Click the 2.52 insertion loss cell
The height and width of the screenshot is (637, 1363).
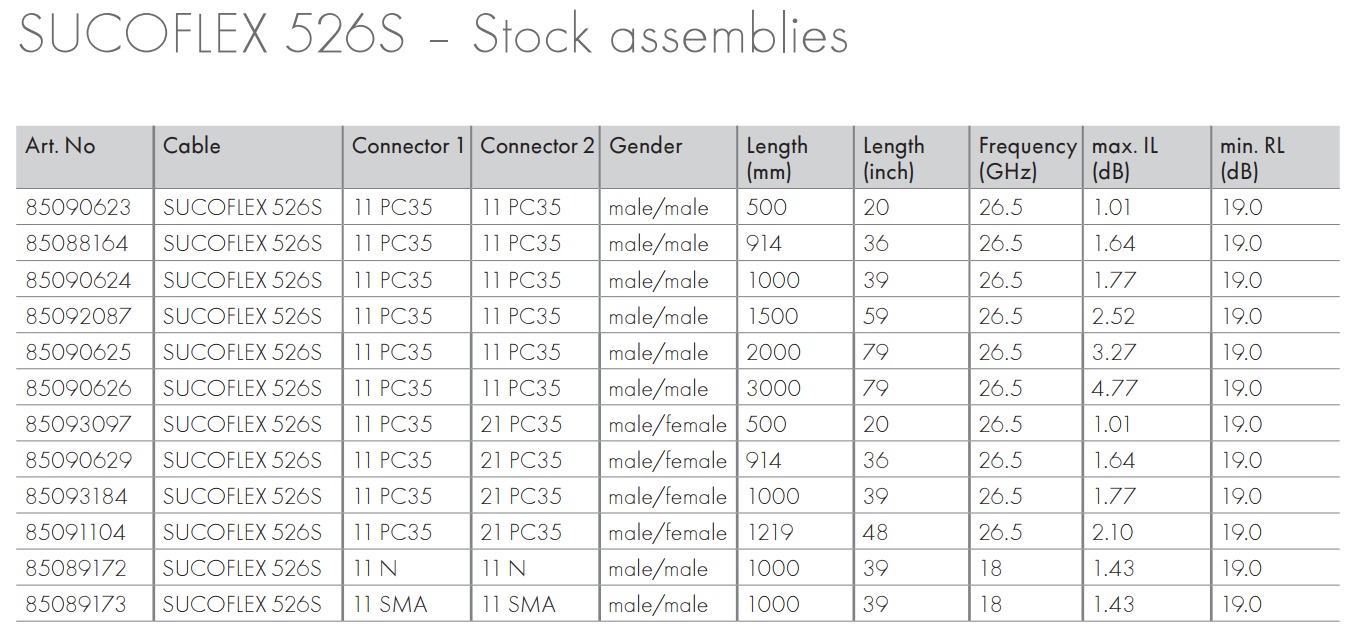click(x=1114, y=316)
